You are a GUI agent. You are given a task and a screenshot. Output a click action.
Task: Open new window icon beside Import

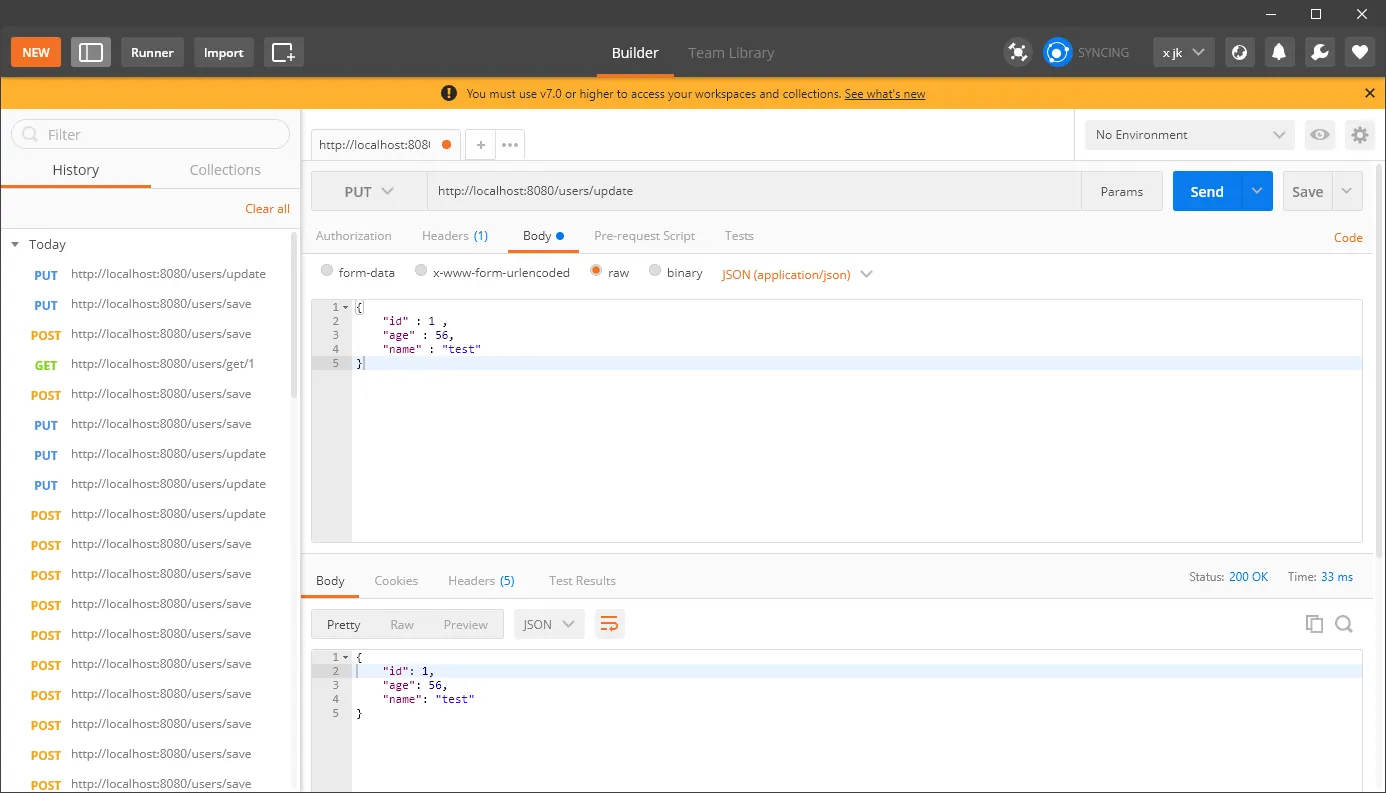(x=284, y=52)
